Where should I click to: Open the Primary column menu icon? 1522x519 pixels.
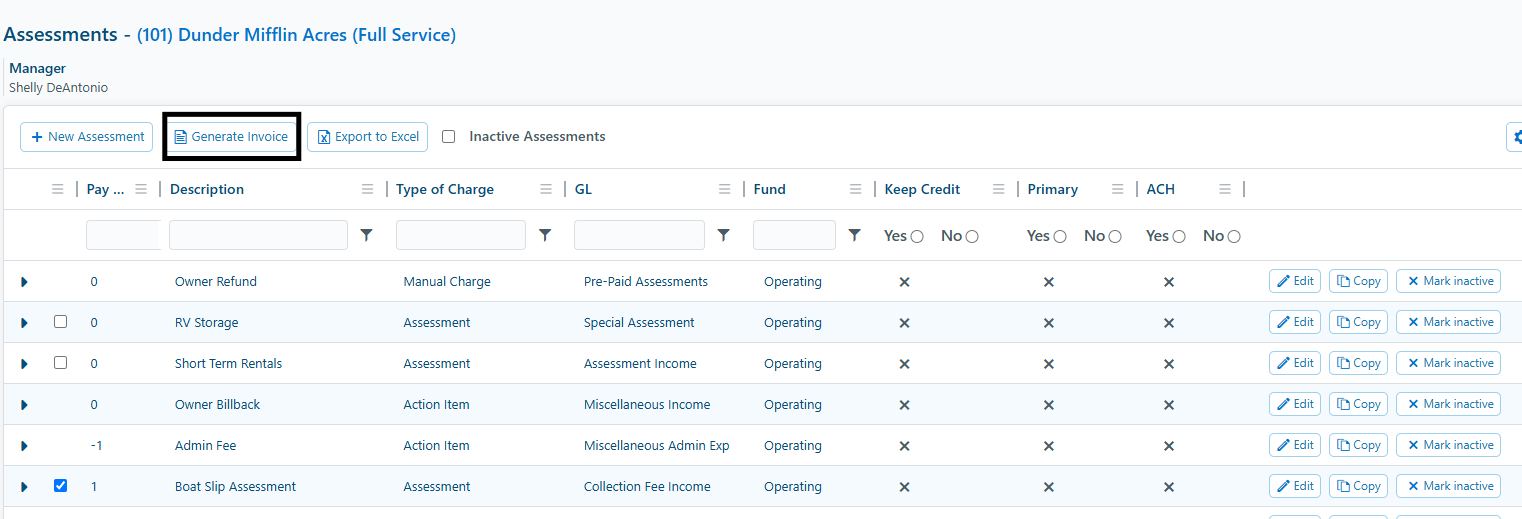1117,189
